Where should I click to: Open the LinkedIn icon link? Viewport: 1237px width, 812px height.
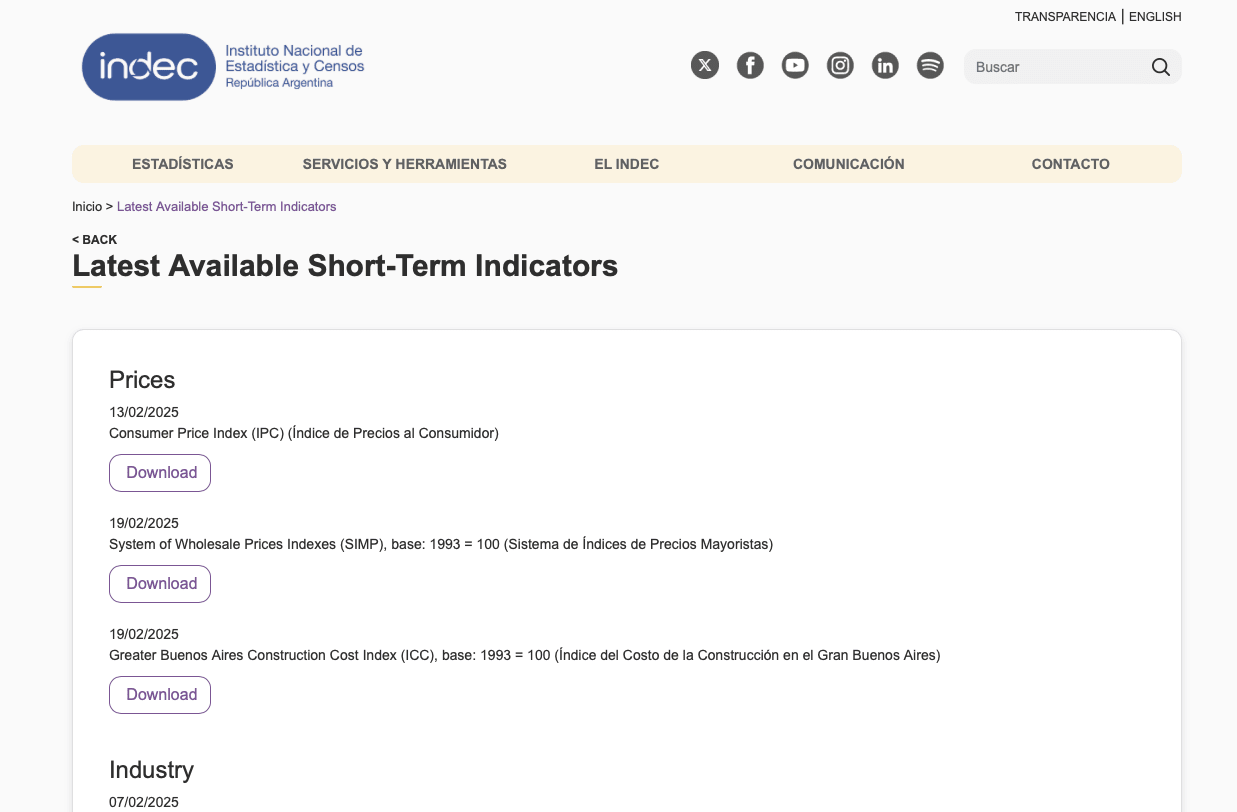click(885, 66)
